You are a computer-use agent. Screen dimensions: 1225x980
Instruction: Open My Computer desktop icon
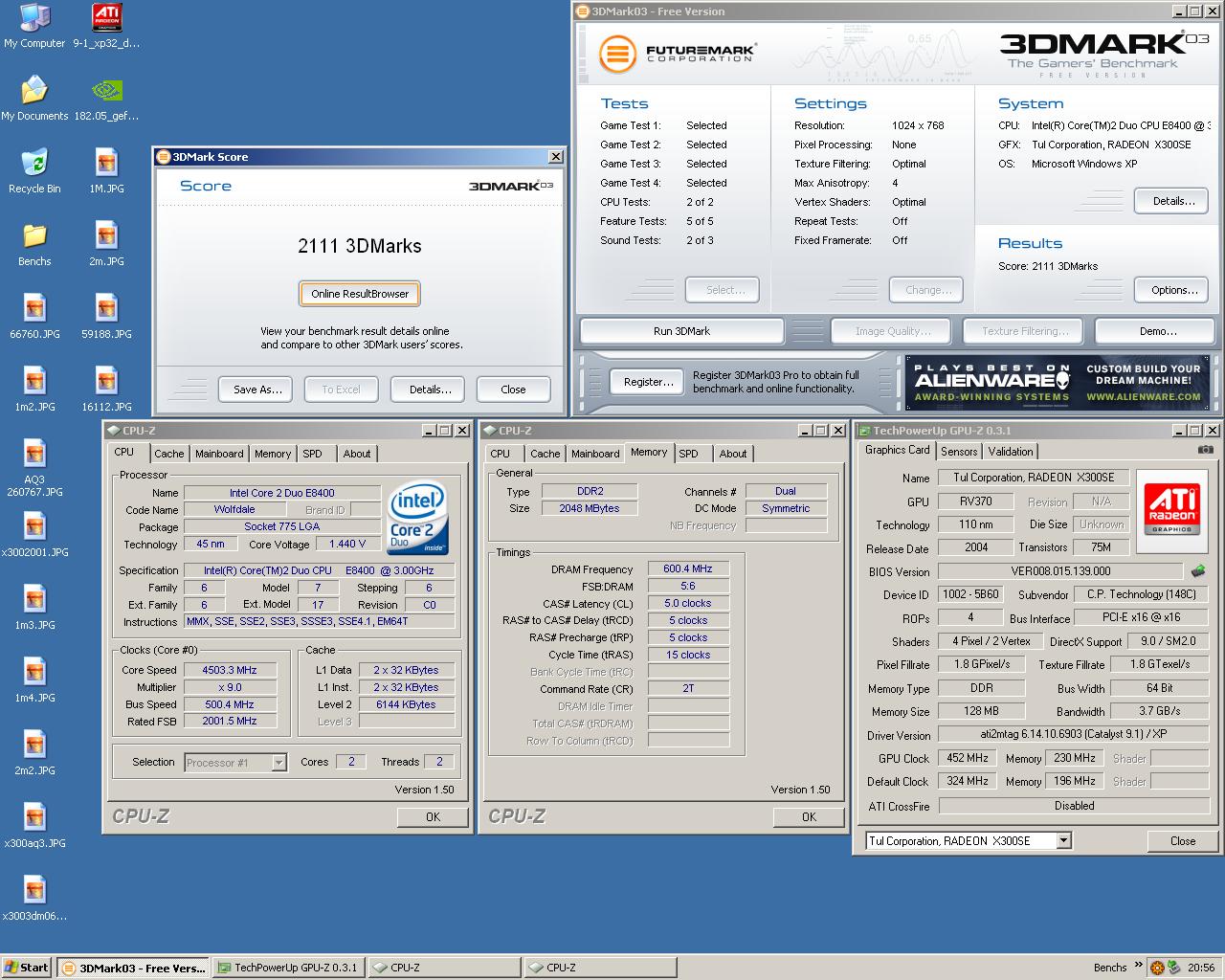tap(34, 26)
